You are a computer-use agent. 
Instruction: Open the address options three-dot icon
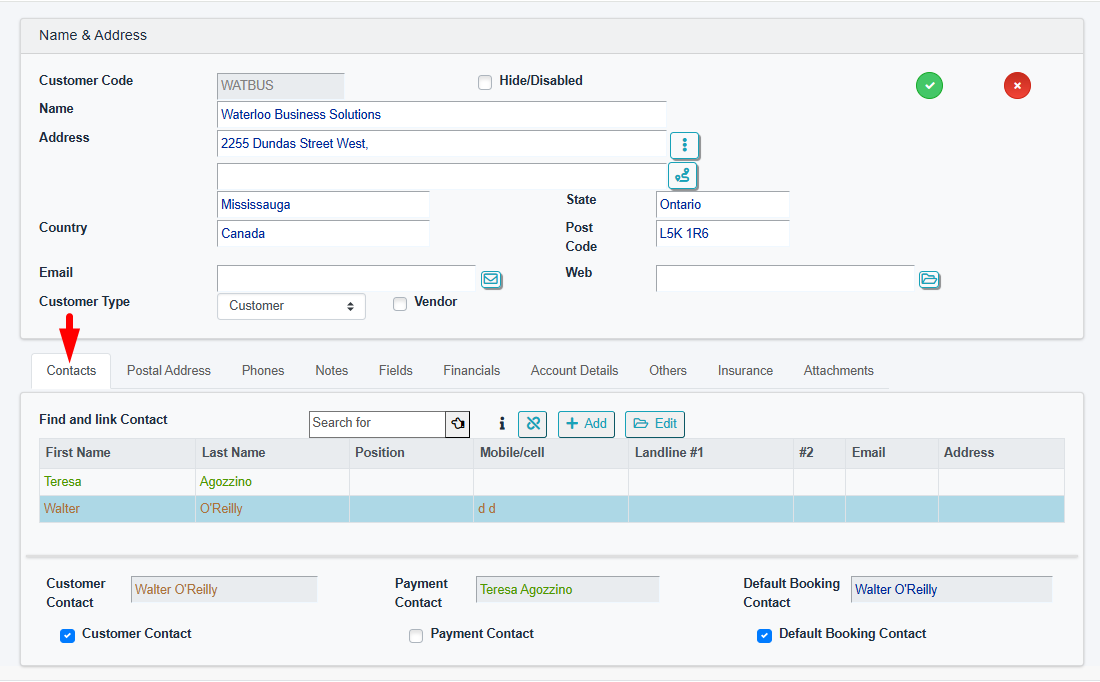[684, 145]
